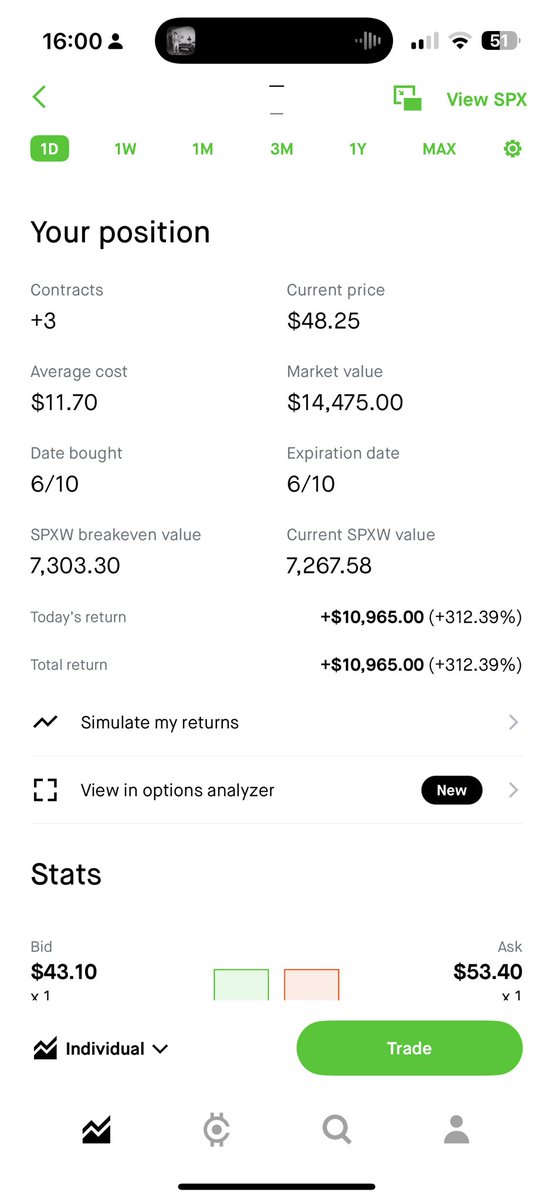
Task: Open the search tab icon
Action: point(337,1131)
